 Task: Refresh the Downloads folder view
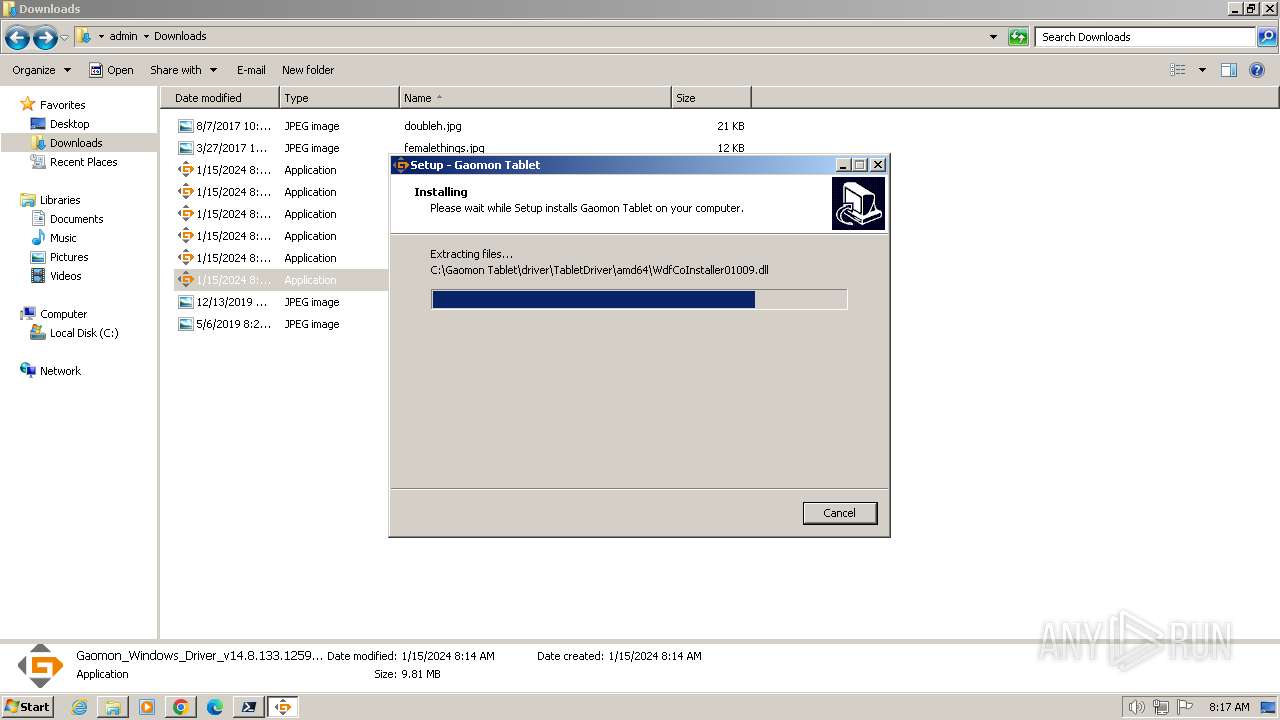pyautogui.click(x=1018, y=37)
